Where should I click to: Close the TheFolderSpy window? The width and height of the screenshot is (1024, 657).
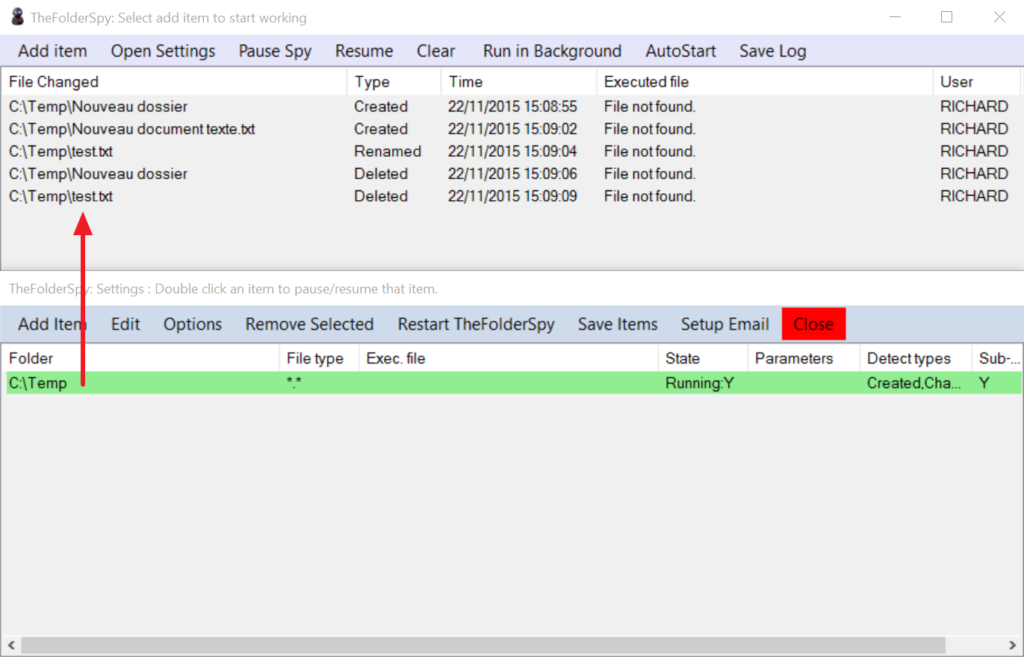(999, 17)
